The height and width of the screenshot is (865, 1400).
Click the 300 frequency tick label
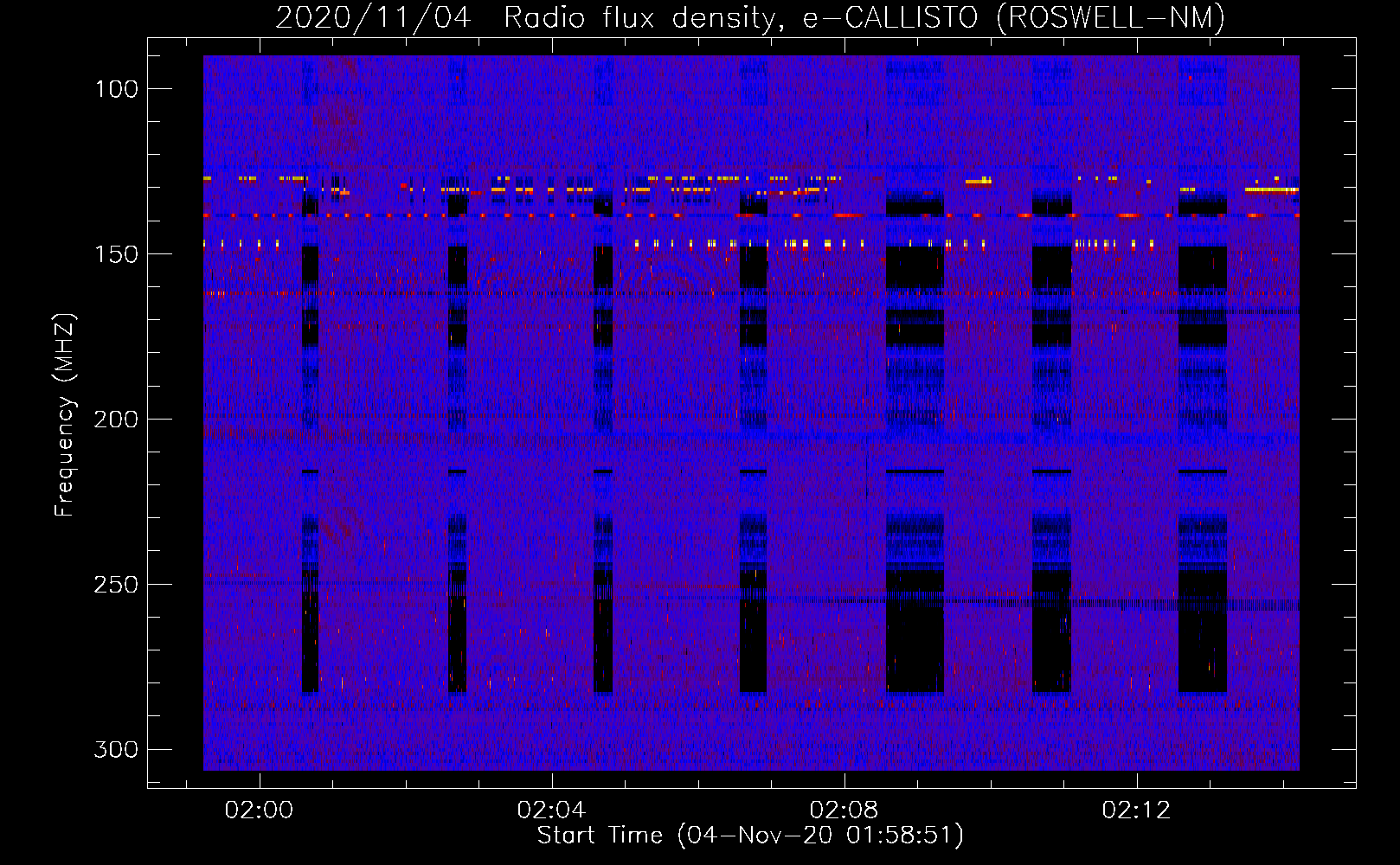[x=116, y=749]
